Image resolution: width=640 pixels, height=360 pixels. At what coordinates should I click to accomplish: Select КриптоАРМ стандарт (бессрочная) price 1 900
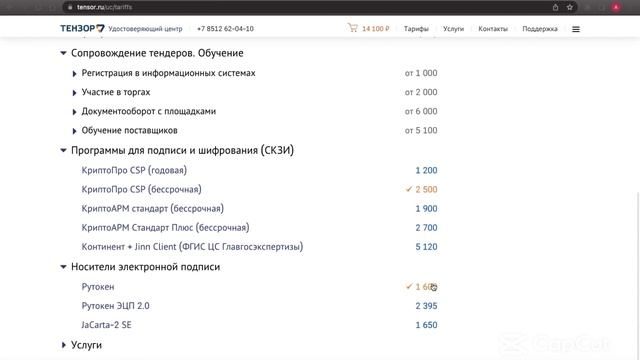point(426,209)
